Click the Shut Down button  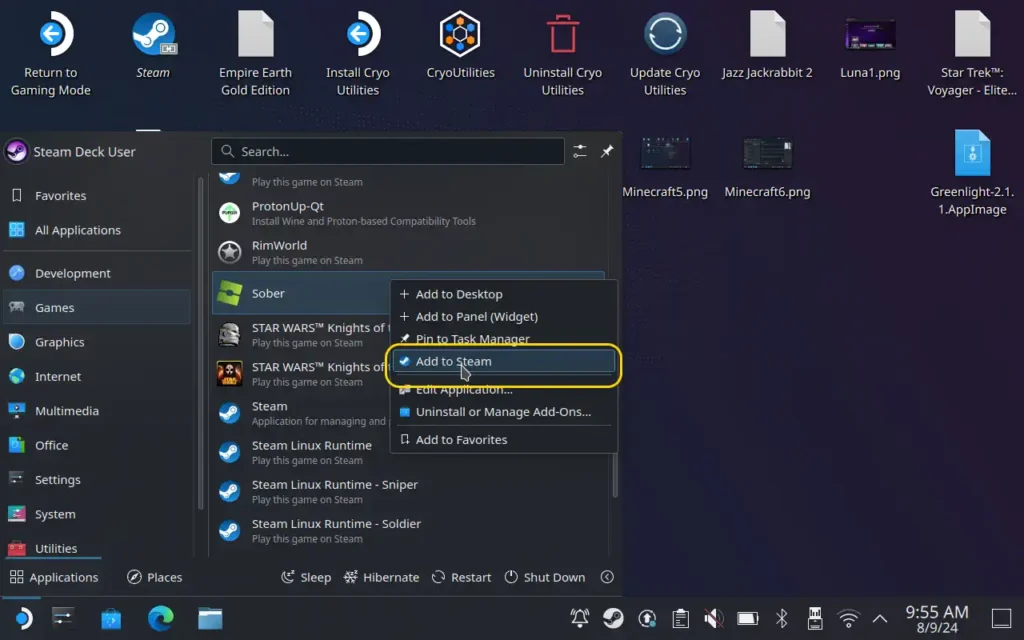click(x=545, y=577)
